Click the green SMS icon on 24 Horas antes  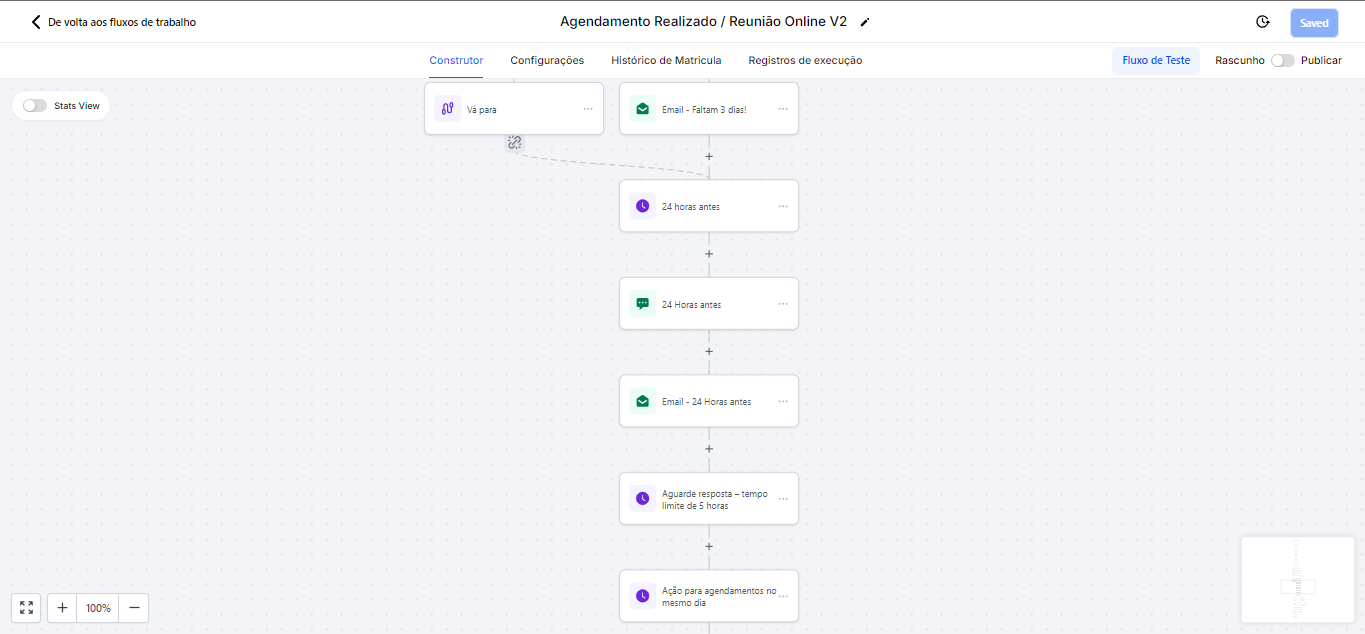point(643,304)
